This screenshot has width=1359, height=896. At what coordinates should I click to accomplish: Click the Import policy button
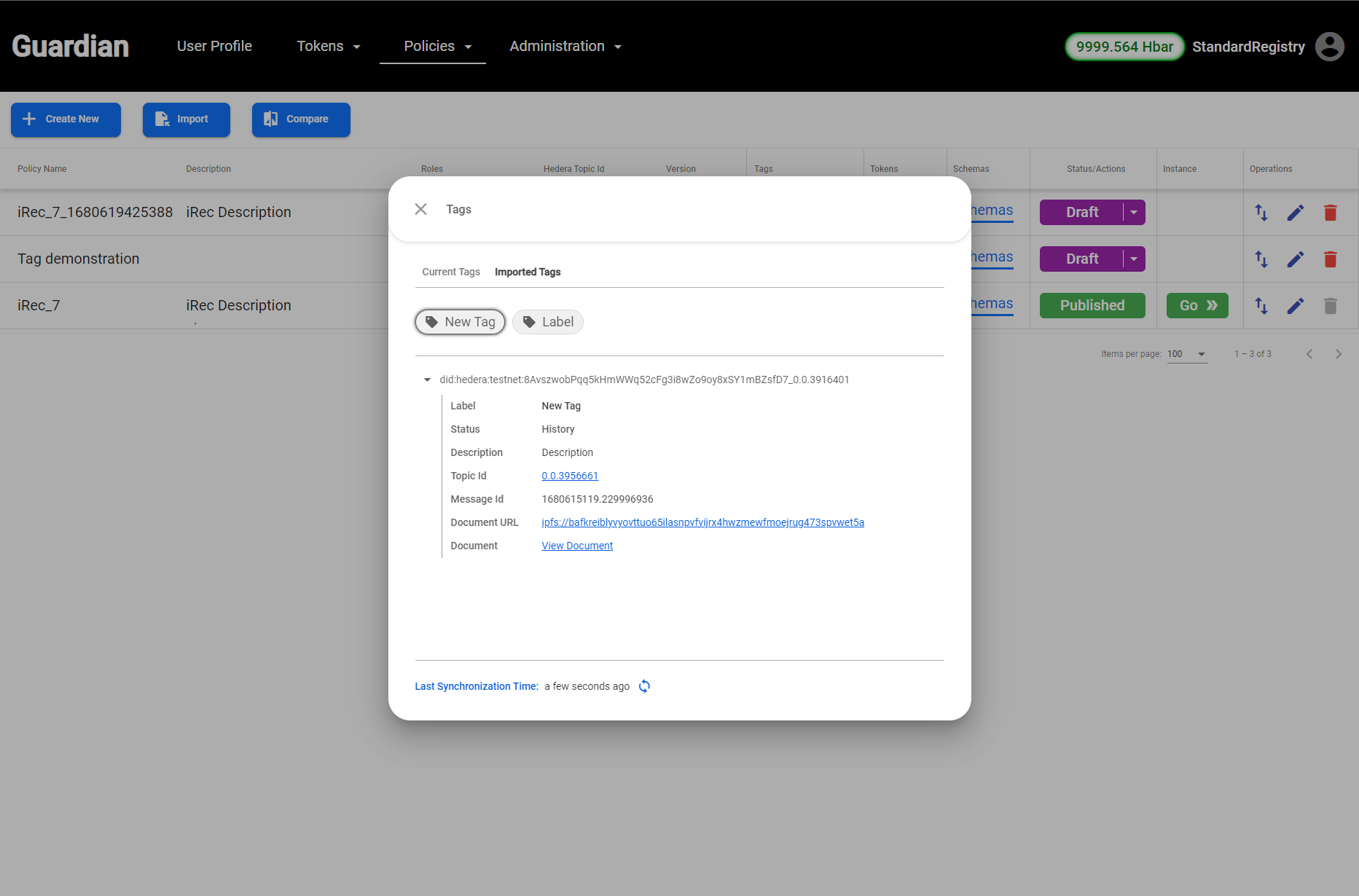point(186,119)
